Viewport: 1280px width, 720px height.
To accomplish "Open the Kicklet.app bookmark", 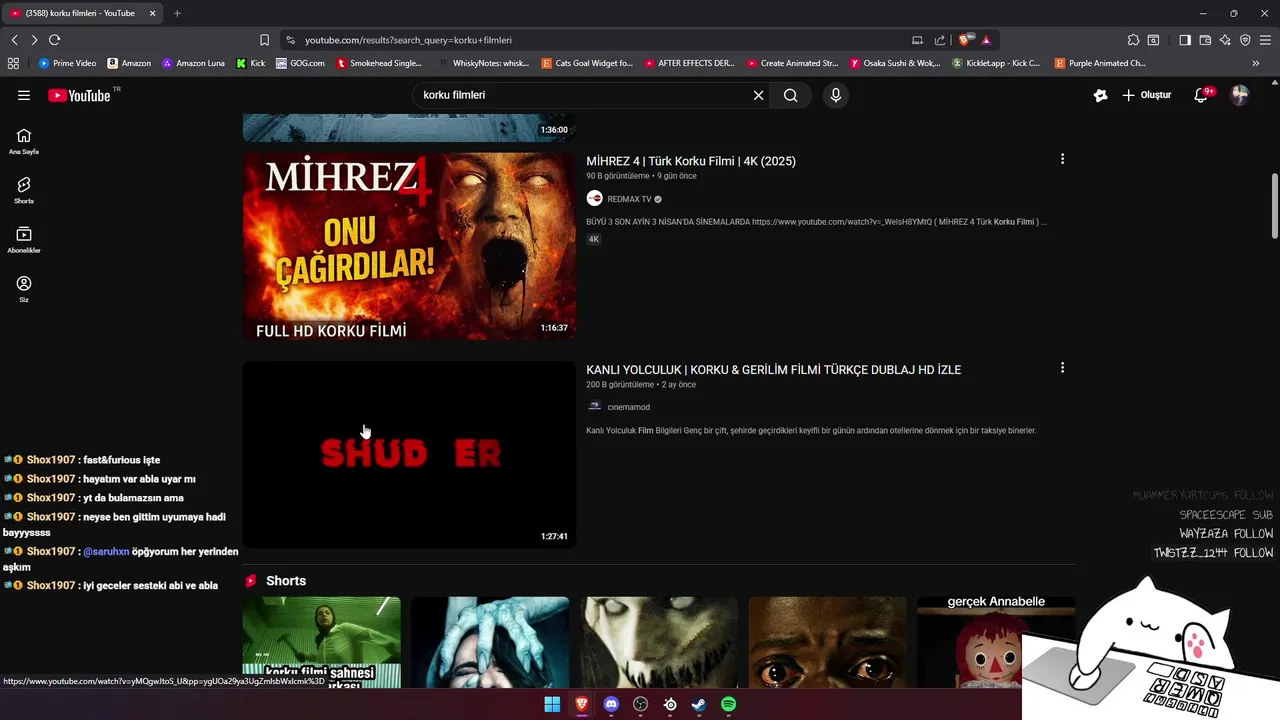I will tap(997, 63).
